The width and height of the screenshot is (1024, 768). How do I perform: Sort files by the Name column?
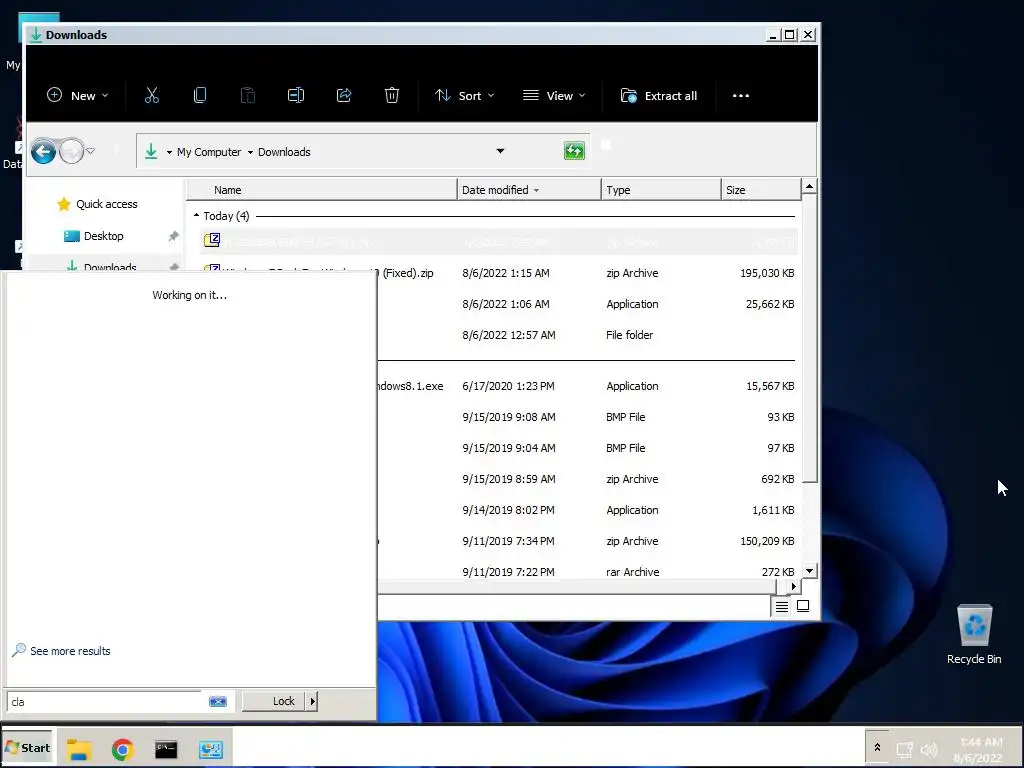[322, 190]
